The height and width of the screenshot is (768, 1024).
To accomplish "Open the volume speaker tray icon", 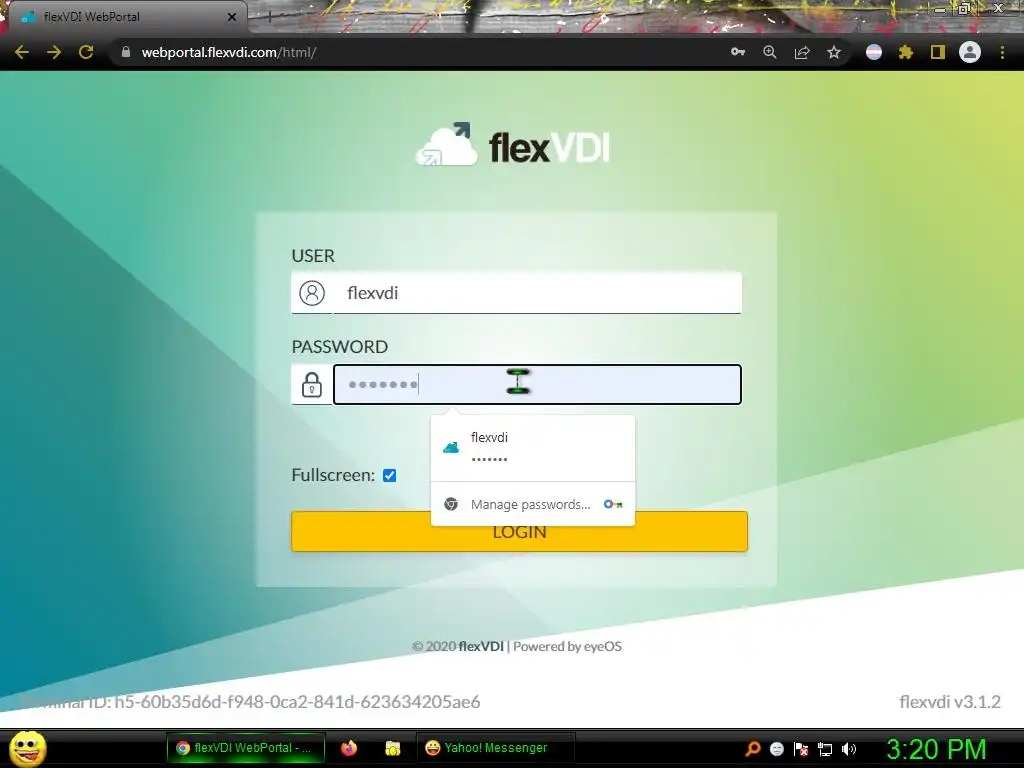I will (849, 749).
